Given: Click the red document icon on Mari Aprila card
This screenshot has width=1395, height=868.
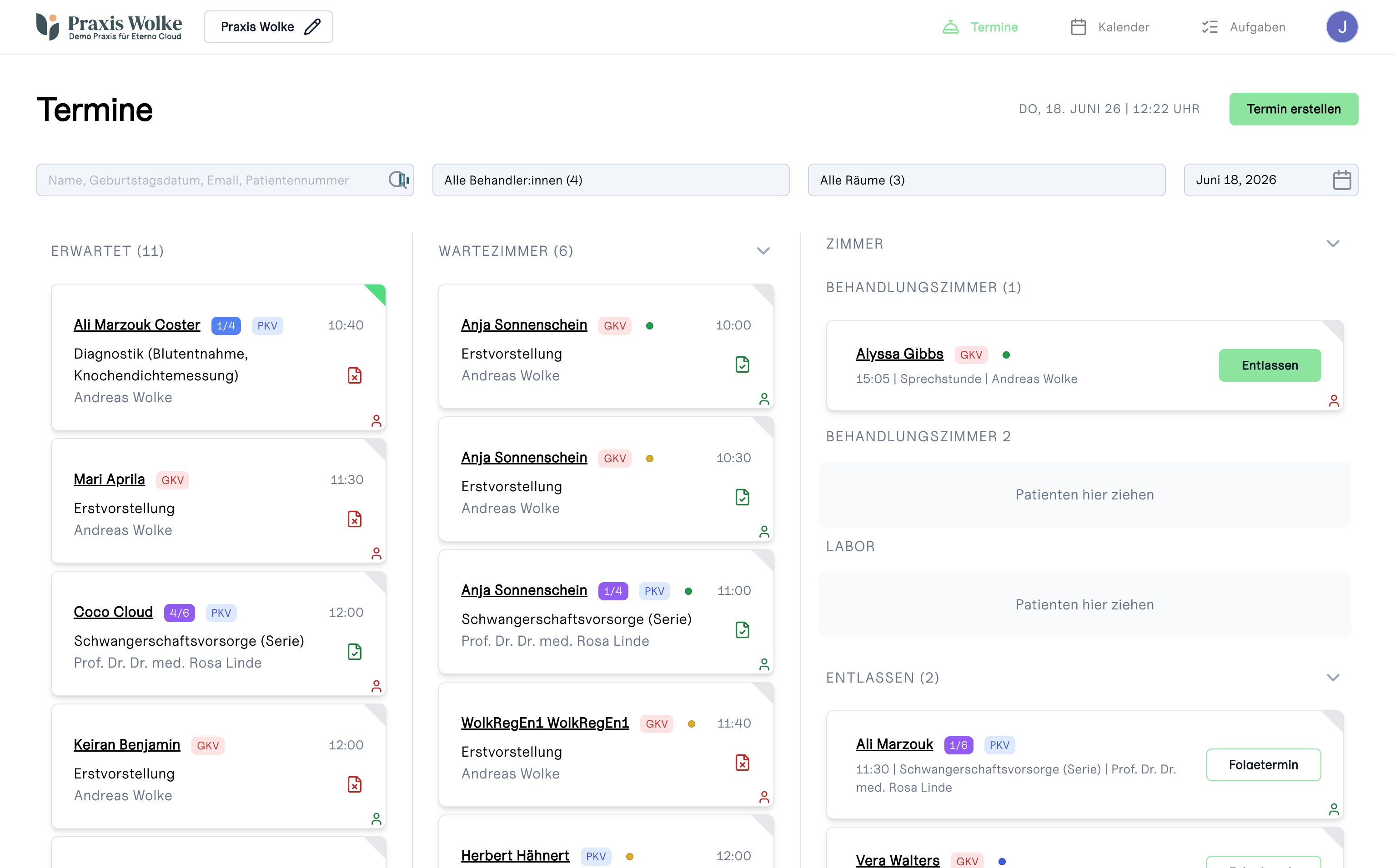Looking at the screenshot, I should pos(354,519).
